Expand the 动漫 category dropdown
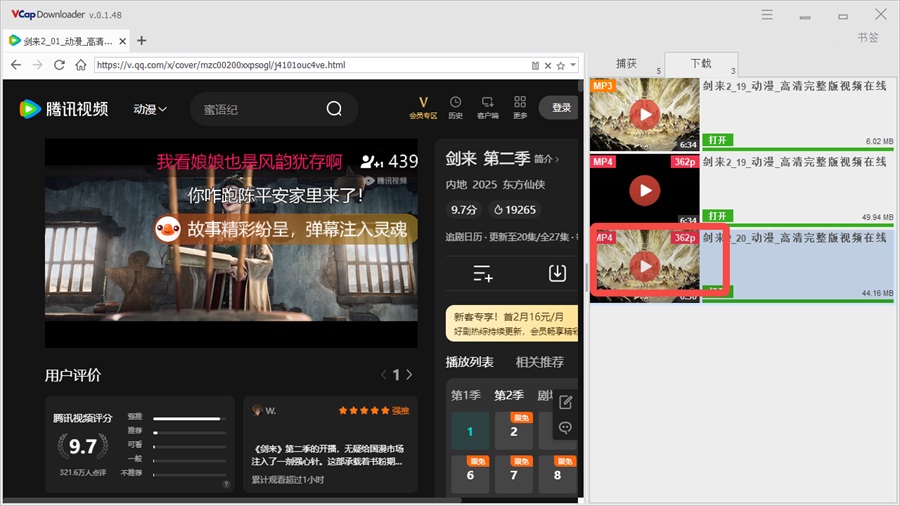The image size is (900, 506). click(x=150, y=109)
